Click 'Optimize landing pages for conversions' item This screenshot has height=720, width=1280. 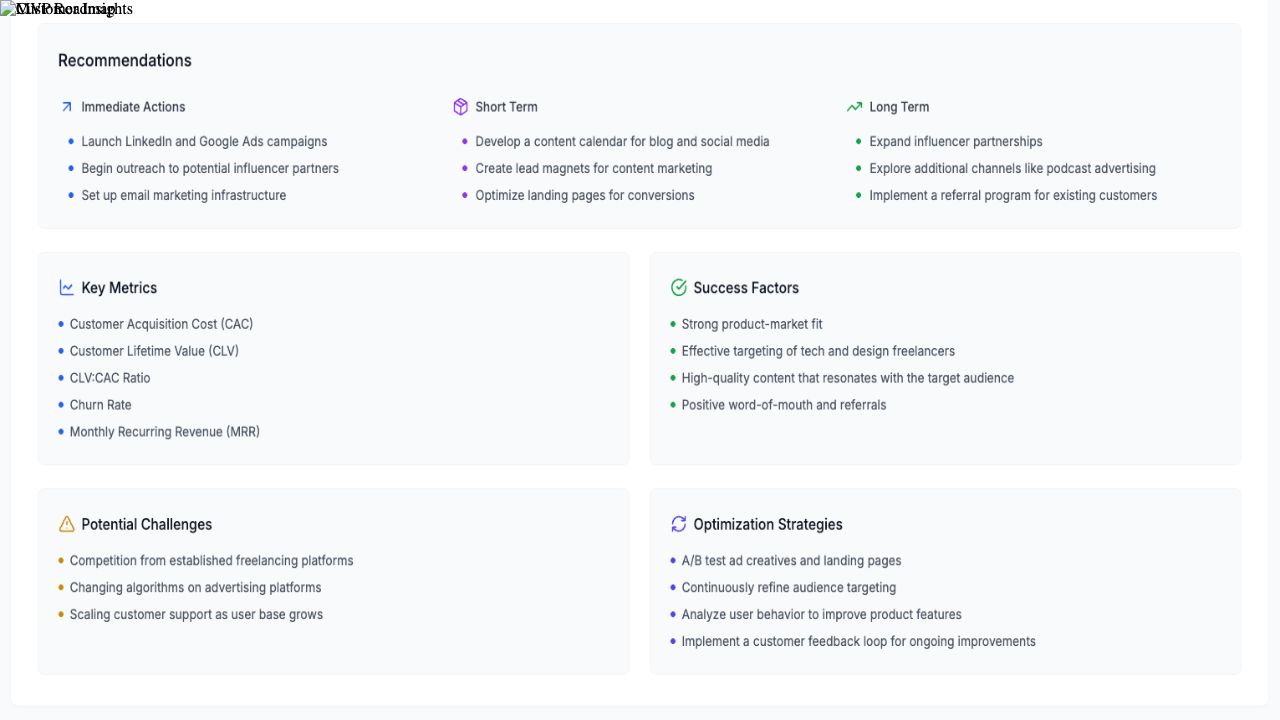[585, 196]
